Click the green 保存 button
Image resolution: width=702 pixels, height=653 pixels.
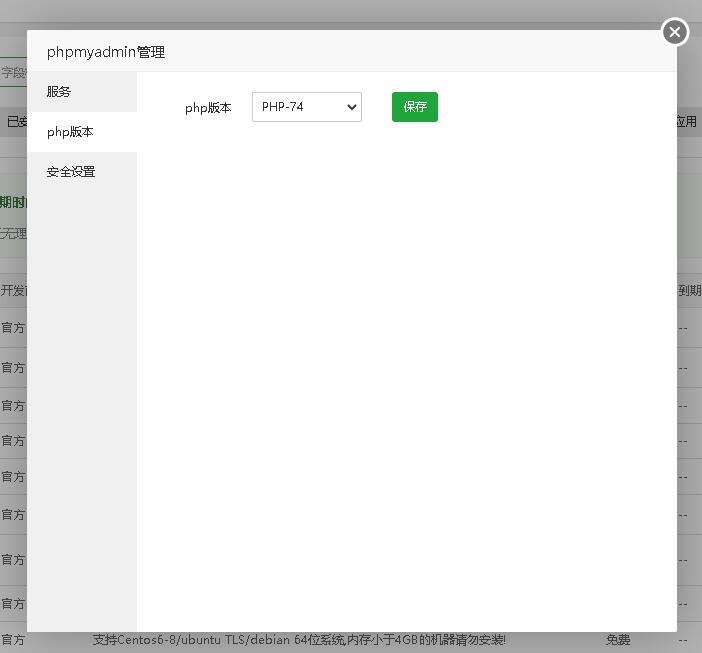pyautogui.click(x=415, y=107)
